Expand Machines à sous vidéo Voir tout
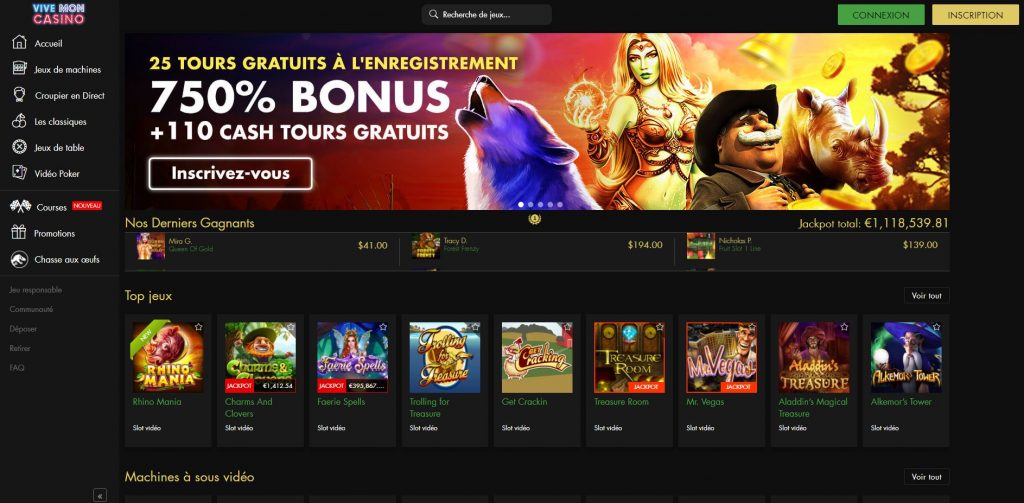This screenshot has width=1024, height=503. (927, 477)
